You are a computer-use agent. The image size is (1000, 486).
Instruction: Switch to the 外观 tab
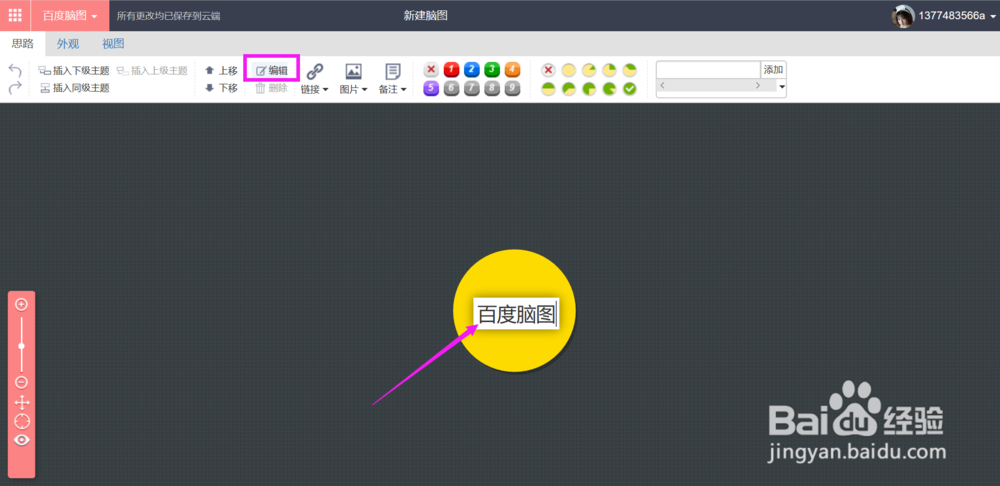[x=68, y=44]
